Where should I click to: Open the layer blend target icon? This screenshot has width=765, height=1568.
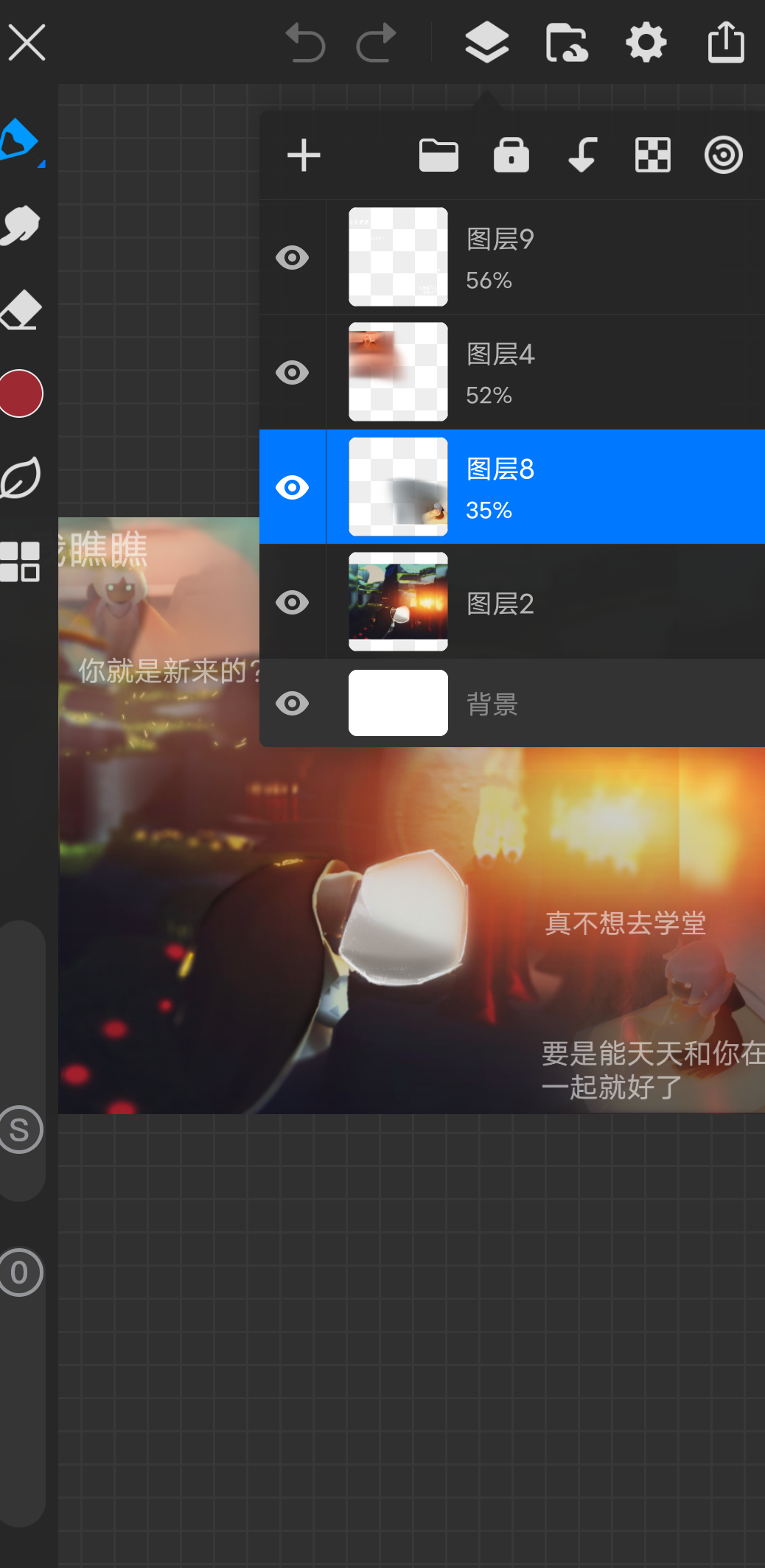[x=724, y=155]
